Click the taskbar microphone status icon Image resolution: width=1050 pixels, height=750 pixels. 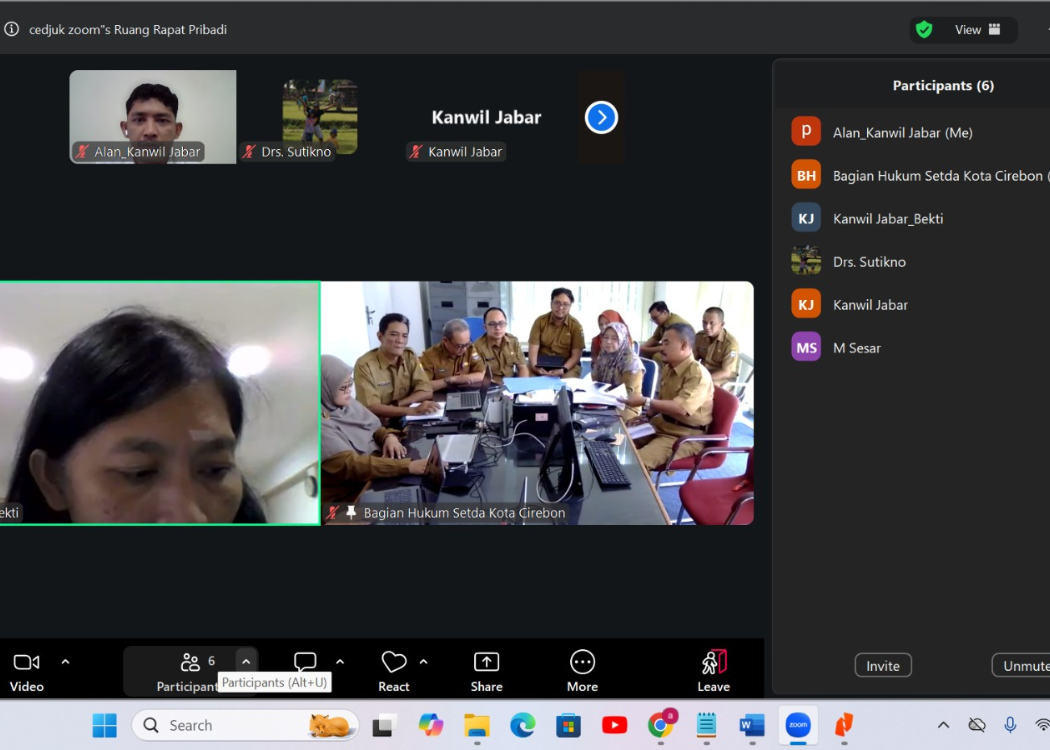(1010, 725)
